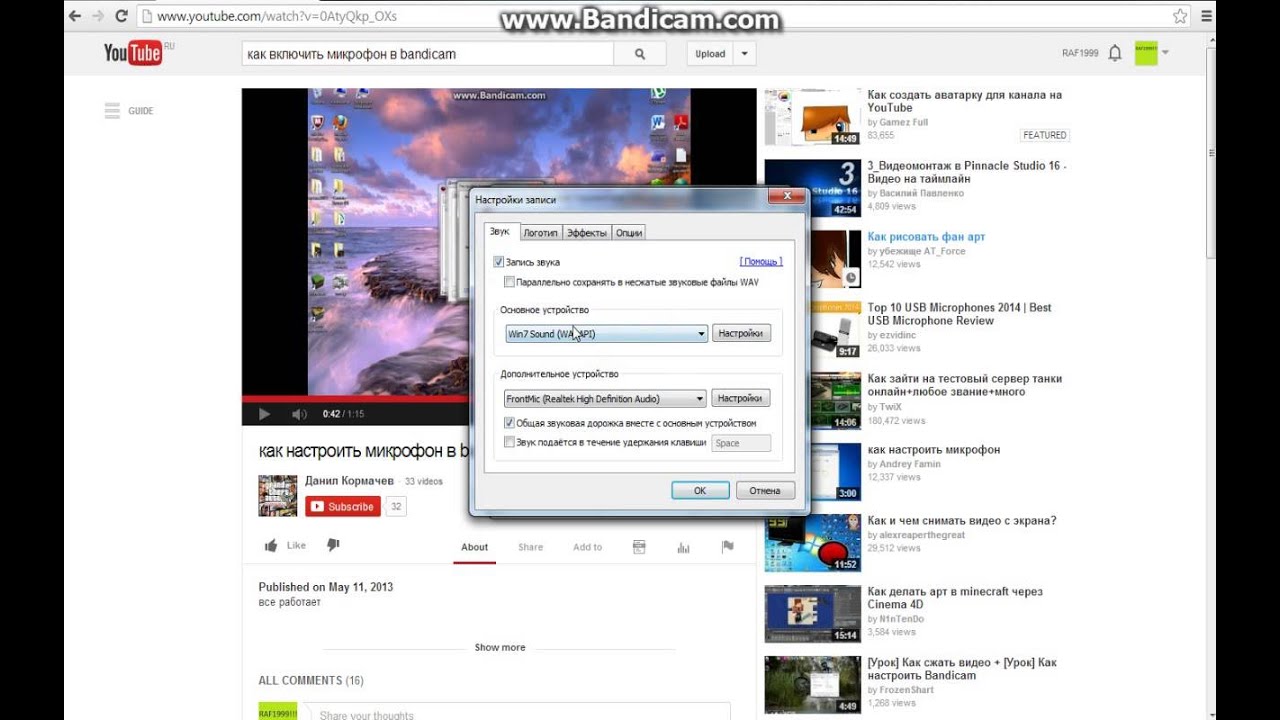Like the video with thumbs up icon

point(271,546)
